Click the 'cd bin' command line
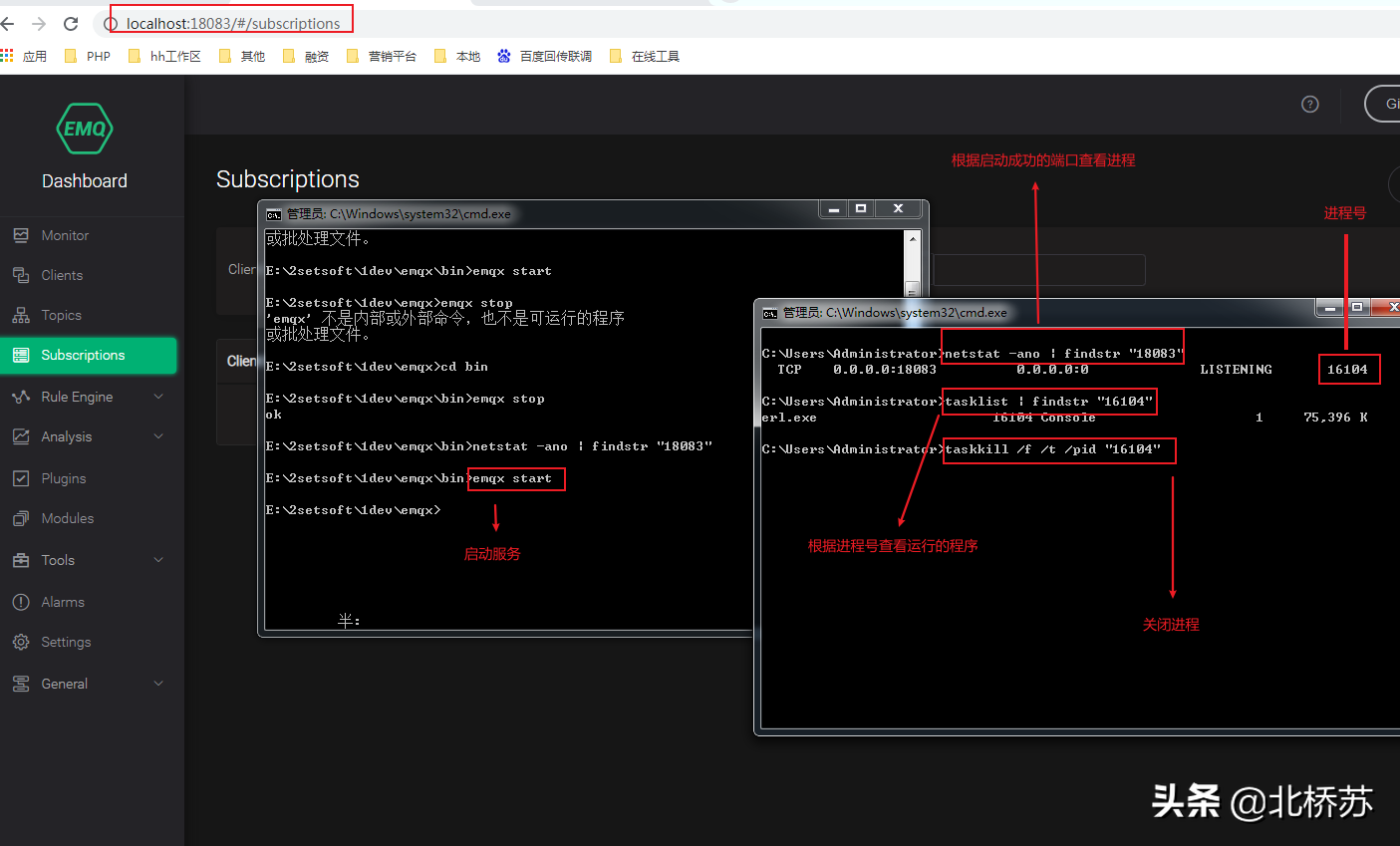This screenshot has height=846, width=1400. coord(377,367)
